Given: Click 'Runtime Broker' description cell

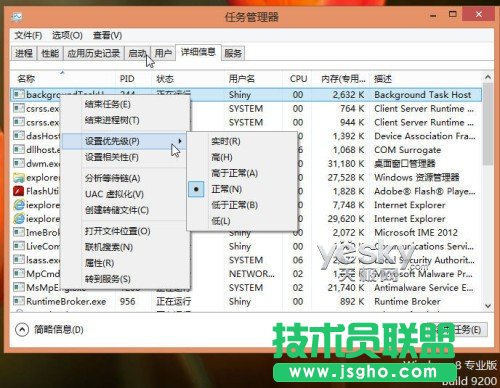Looking at the screenshot, I should [x=407, y=301].
